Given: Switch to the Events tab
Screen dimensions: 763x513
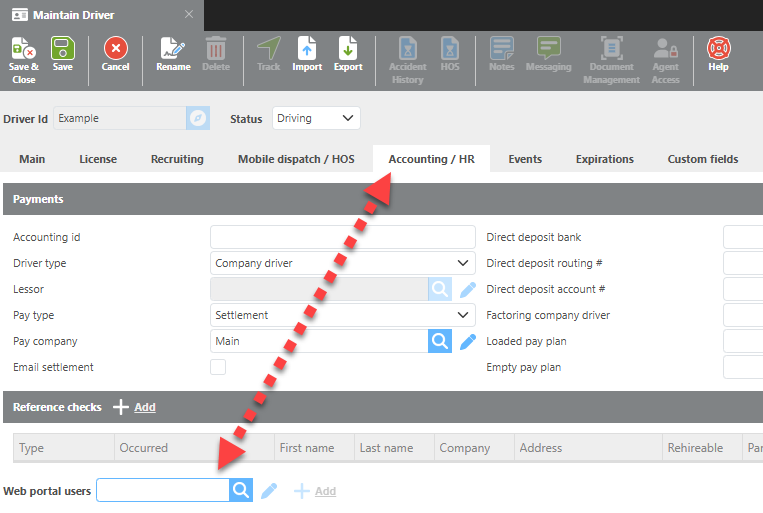Looking at the screenshot, I should (525, 159).
